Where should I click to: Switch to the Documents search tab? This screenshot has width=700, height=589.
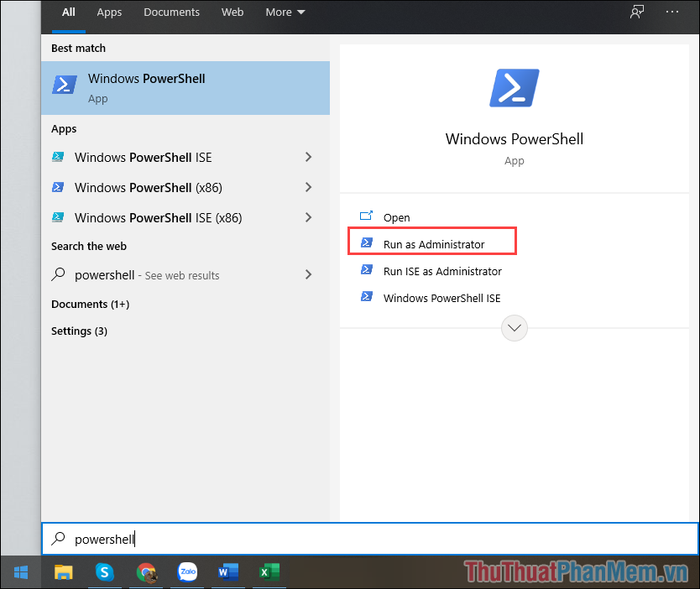coord(171,13)
